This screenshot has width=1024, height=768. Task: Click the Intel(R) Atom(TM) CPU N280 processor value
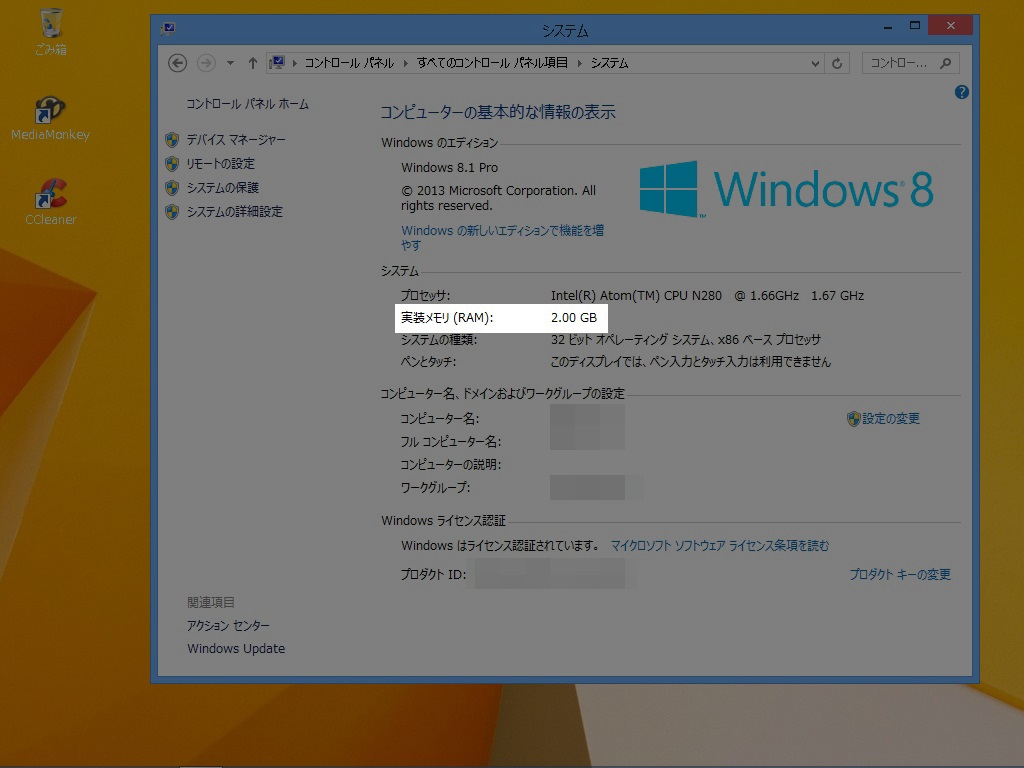tap(707, 296)
